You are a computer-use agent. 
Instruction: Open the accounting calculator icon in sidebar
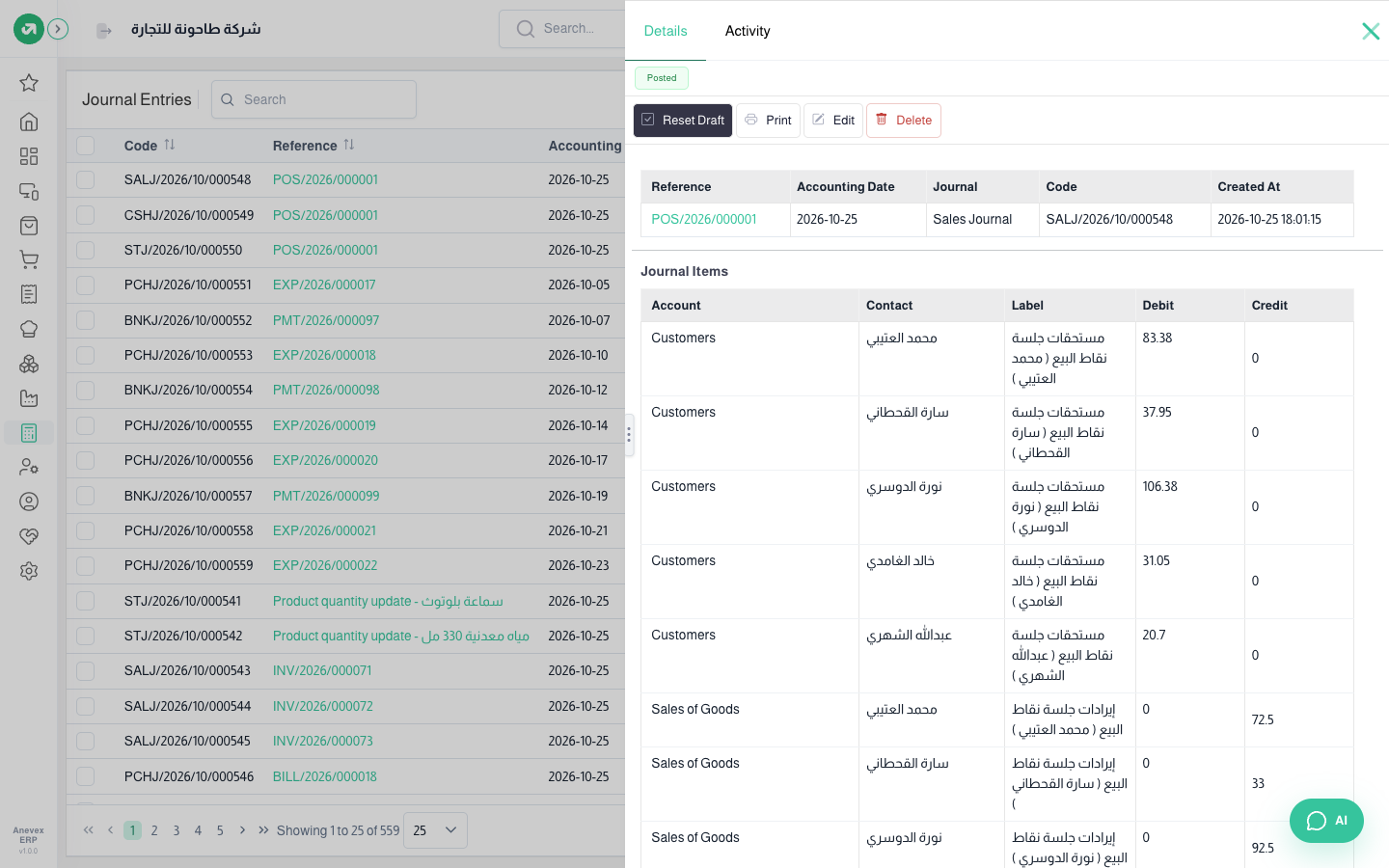click(x=29, y=433)
